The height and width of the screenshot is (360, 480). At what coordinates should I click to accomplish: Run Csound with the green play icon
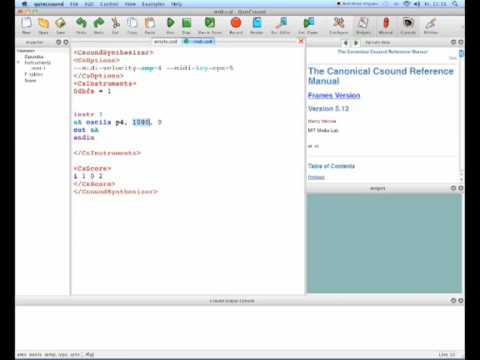170,25
